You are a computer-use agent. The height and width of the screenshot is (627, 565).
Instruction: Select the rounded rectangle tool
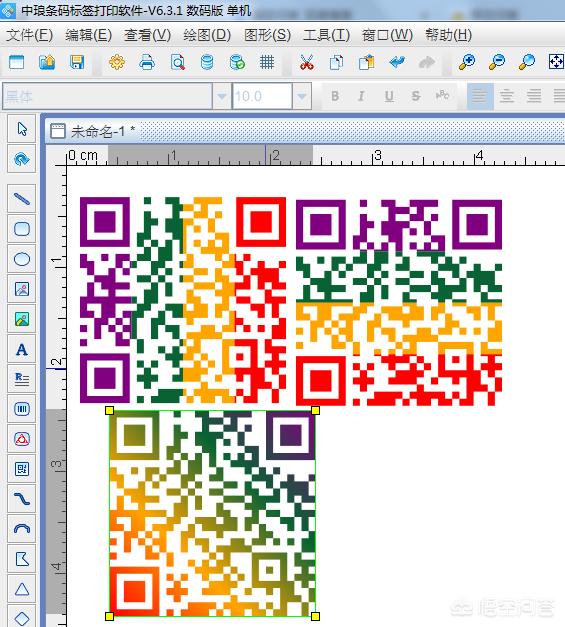22,229
